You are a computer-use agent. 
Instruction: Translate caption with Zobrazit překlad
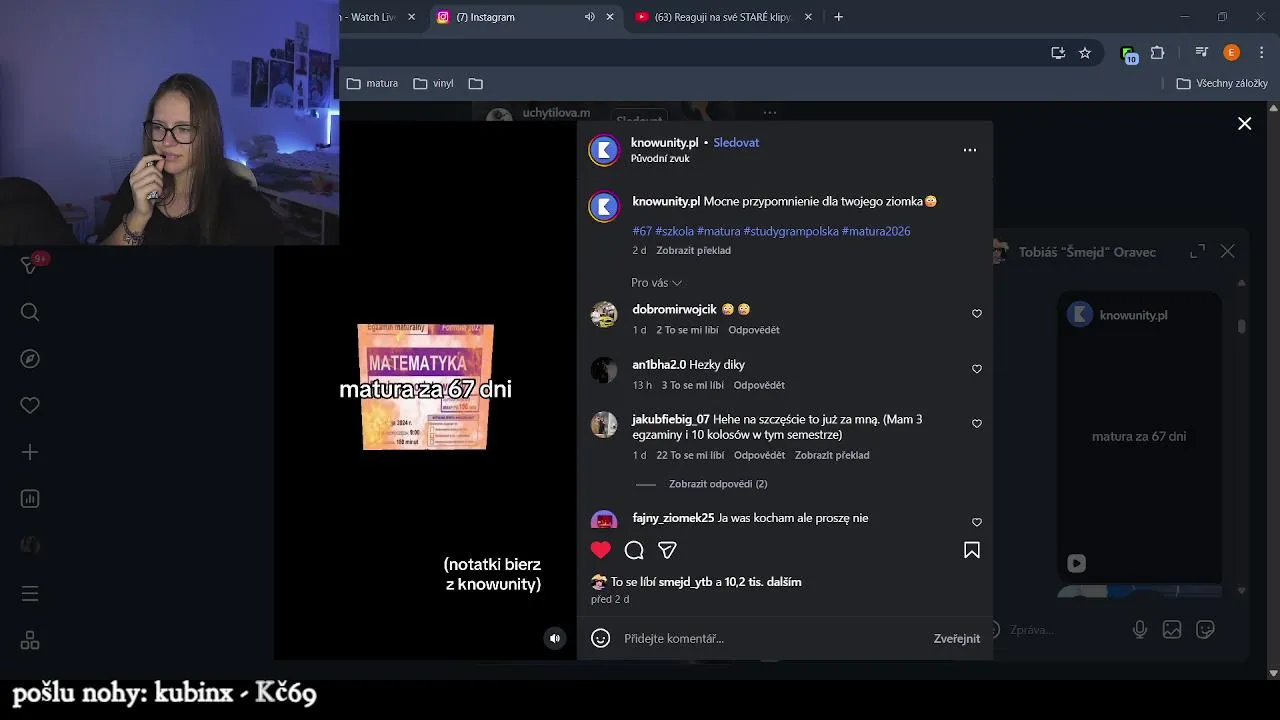[693, 251]
